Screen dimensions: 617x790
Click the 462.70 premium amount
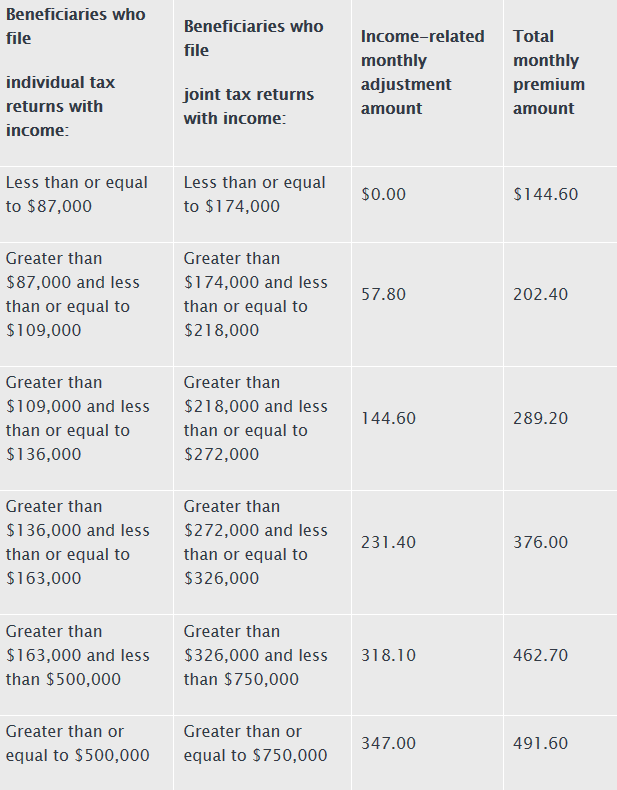pos(540,655)
